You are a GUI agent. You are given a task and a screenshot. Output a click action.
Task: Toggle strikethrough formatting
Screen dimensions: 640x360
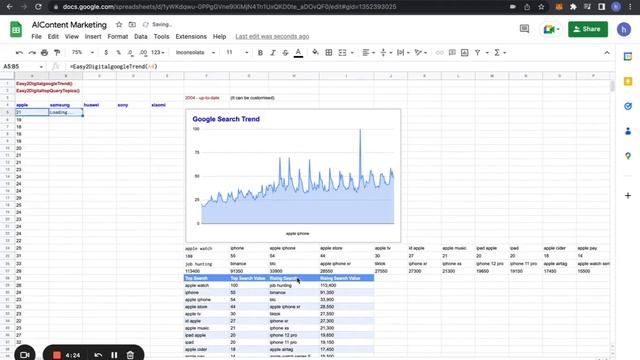285,53
